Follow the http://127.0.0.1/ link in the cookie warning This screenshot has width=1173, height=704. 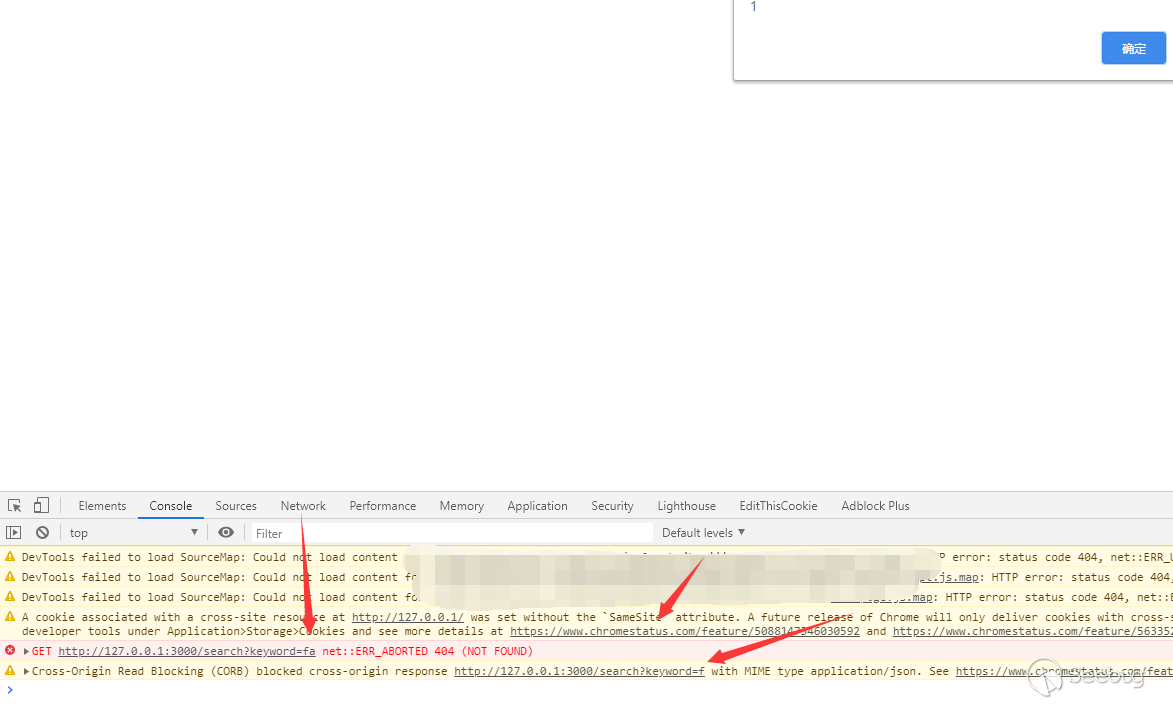[408, 617]
